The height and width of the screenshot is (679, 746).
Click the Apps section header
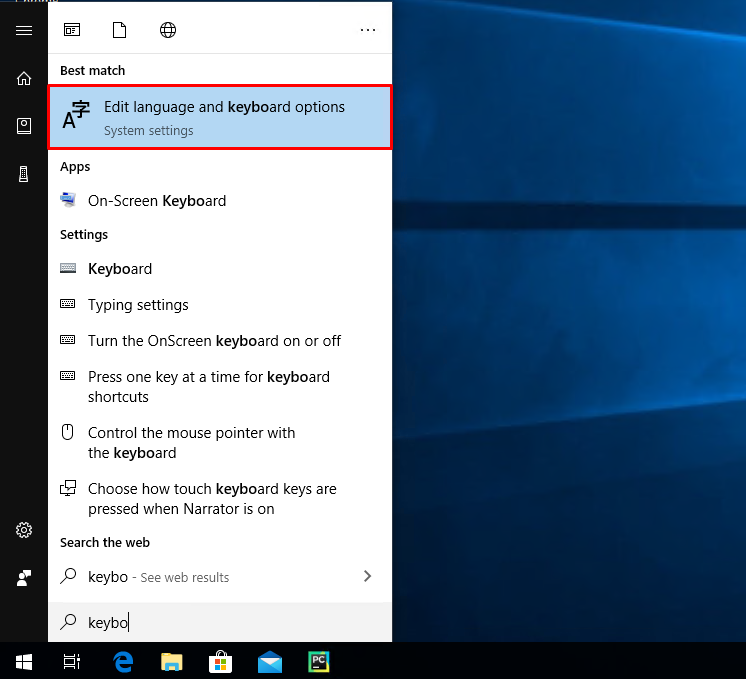[75, 167]
